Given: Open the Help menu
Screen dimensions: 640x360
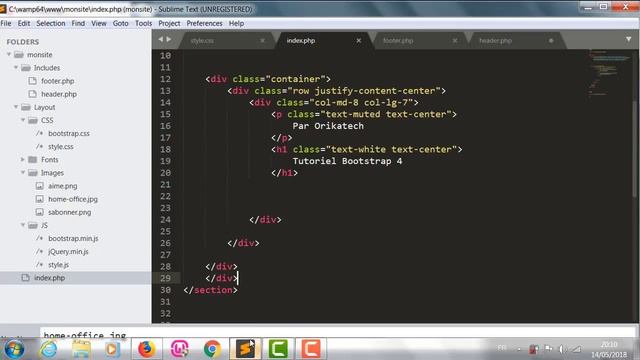Looking at the screenshot, I should 236,23.
